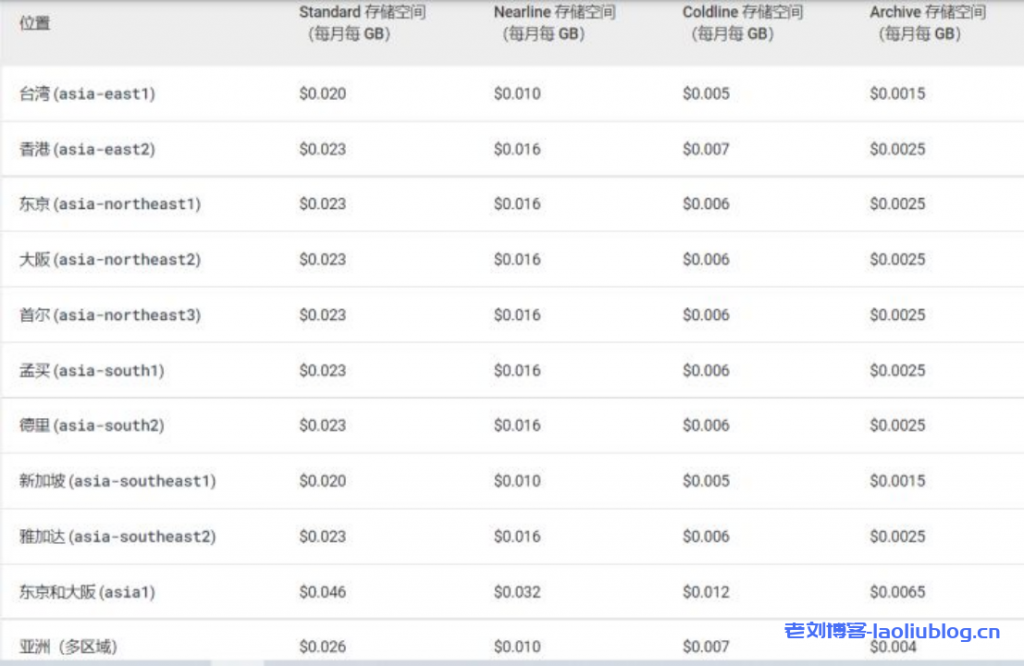Click the Archive 存储空间 column header

pos(927,23)
